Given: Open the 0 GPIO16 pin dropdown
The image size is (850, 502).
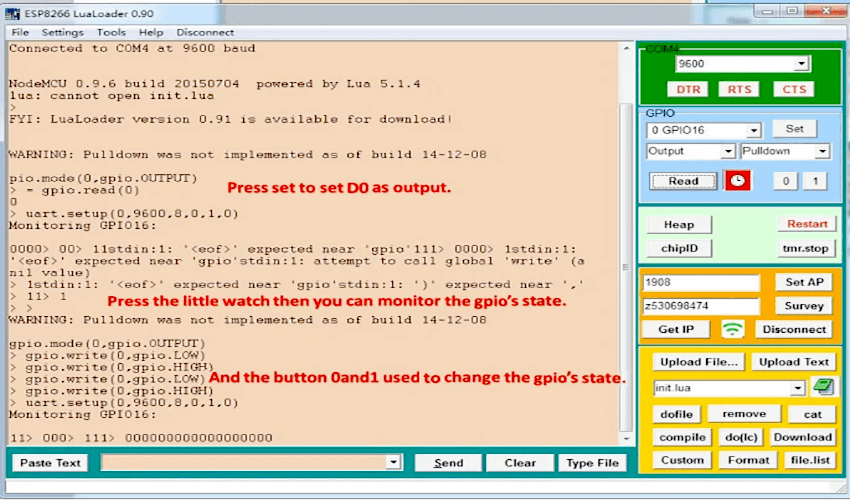Looking at the screenshot, I should pos(754,131).
